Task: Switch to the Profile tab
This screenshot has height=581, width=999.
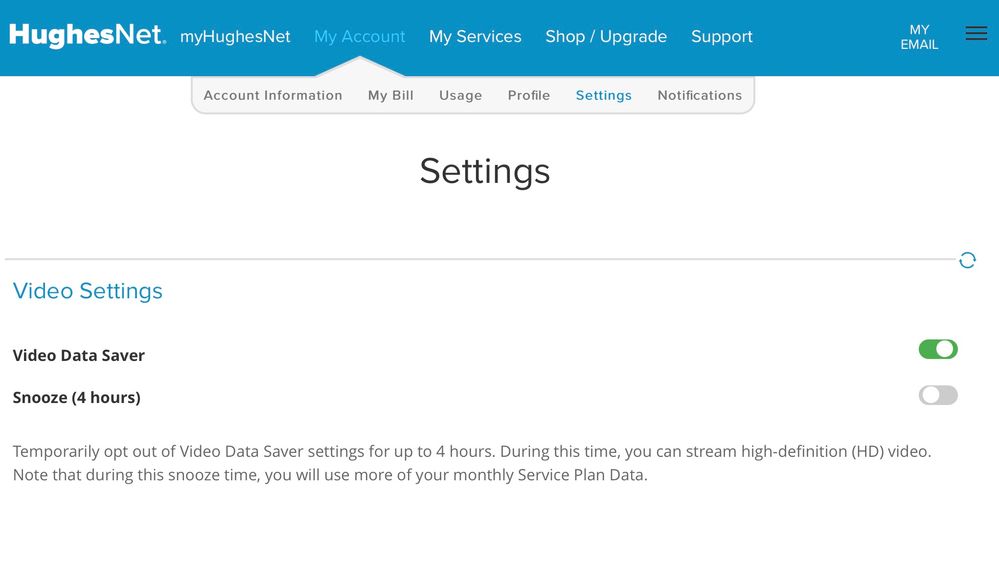Action: click(529, 96)
